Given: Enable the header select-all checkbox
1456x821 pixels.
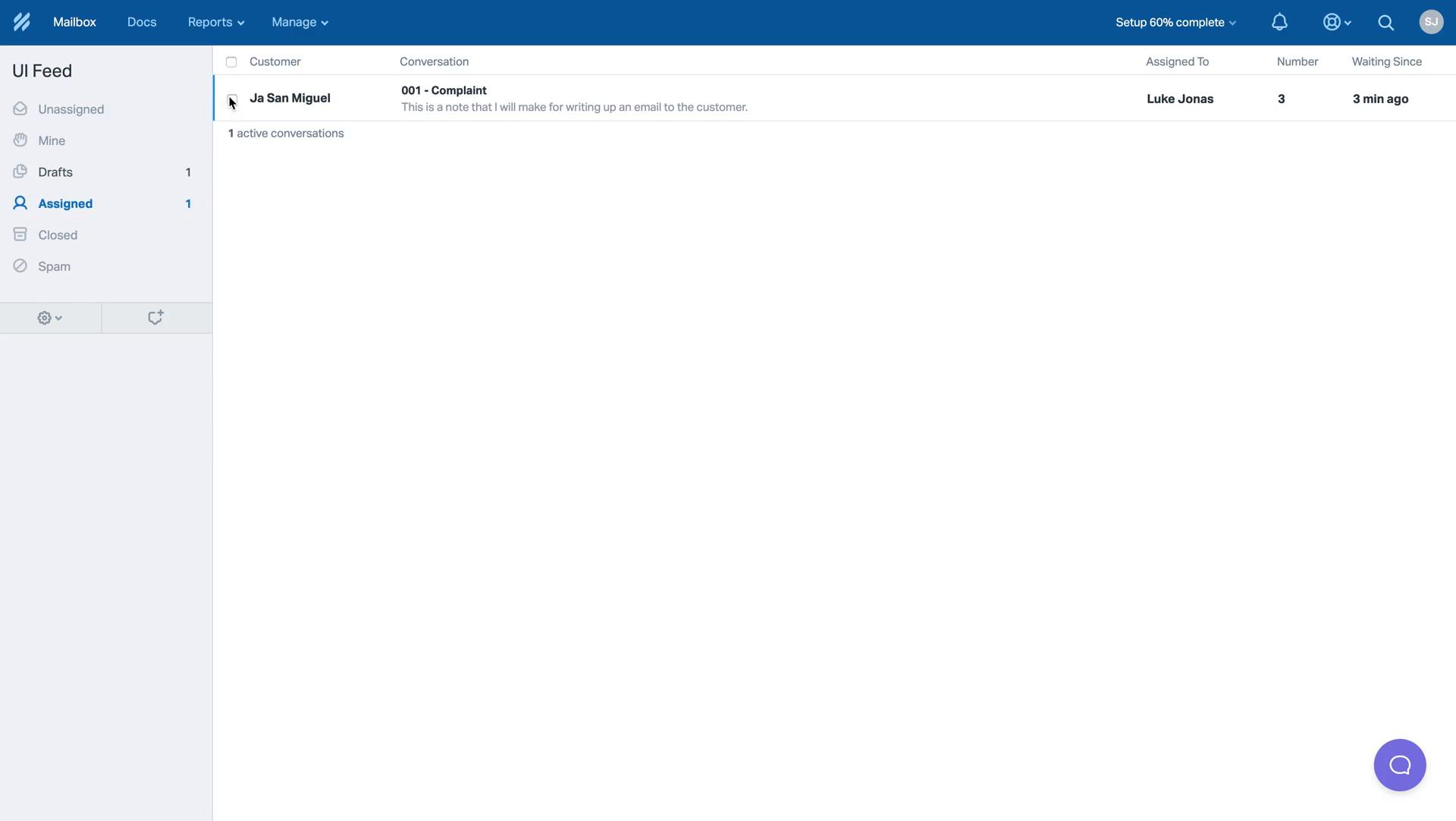Looking at the screenshot, I should coord(231,61).
